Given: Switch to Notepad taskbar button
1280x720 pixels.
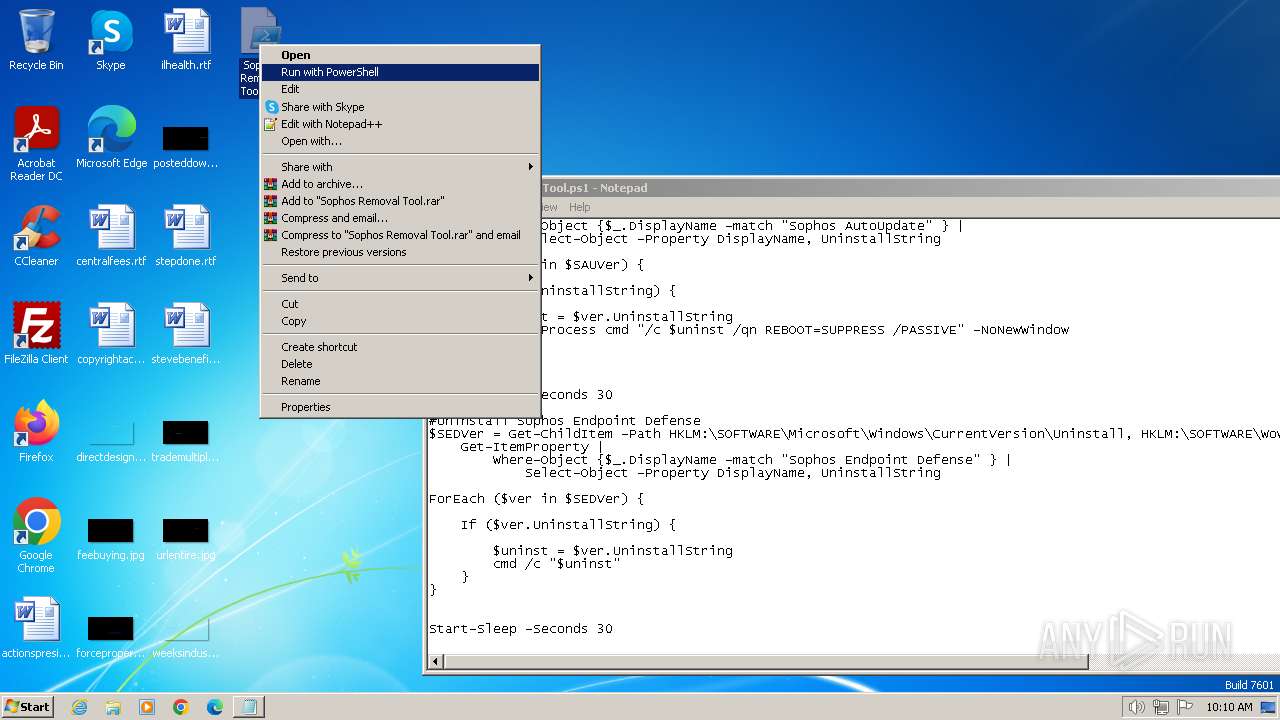Looking at the screenshot, I should pyautogui.click(x=249, y=707).
